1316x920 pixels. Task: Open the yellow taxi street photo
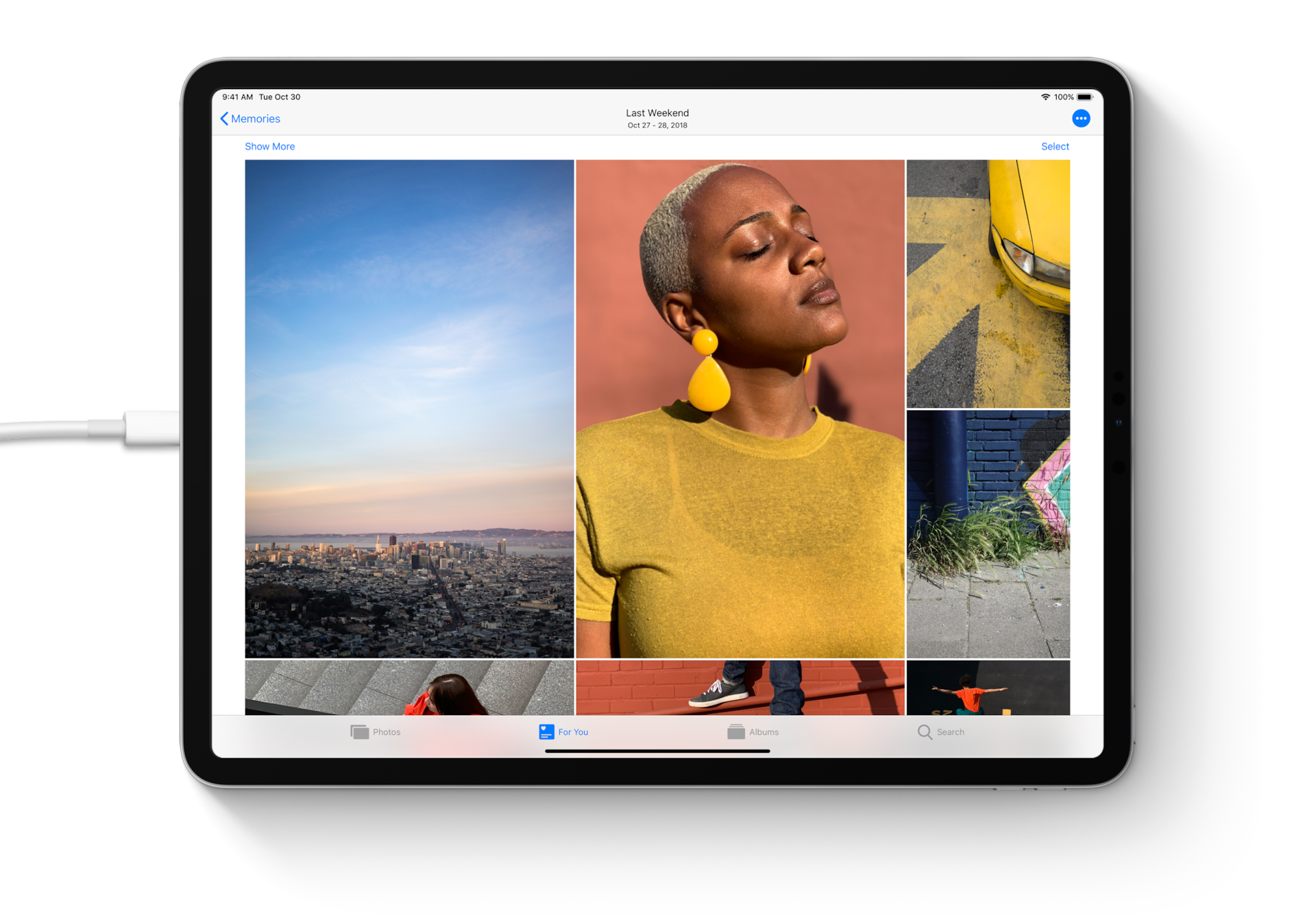coord(988,284)
